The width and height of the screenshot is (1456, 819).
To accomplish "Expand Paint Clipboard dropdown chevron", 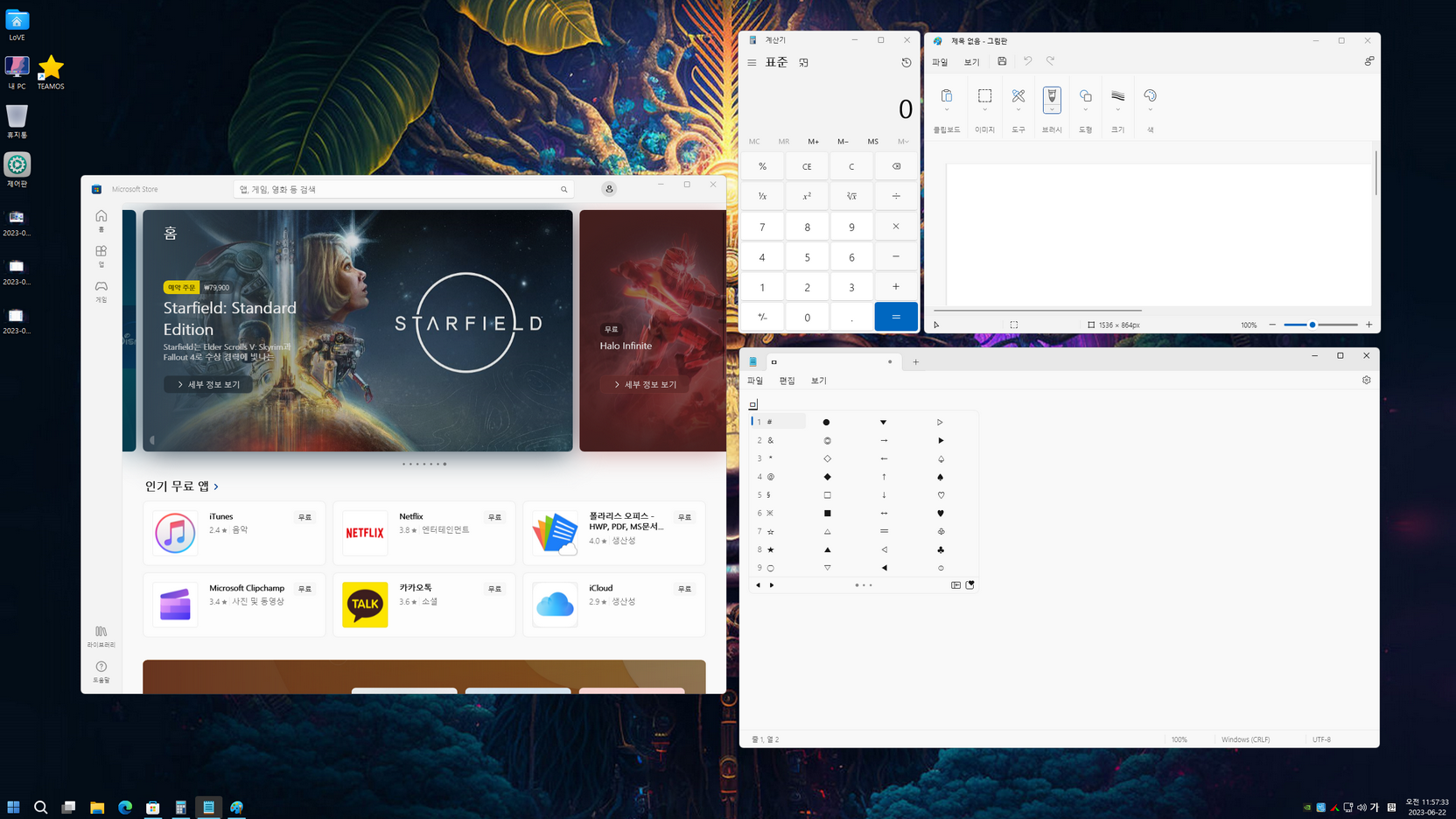I will point(946,110).
